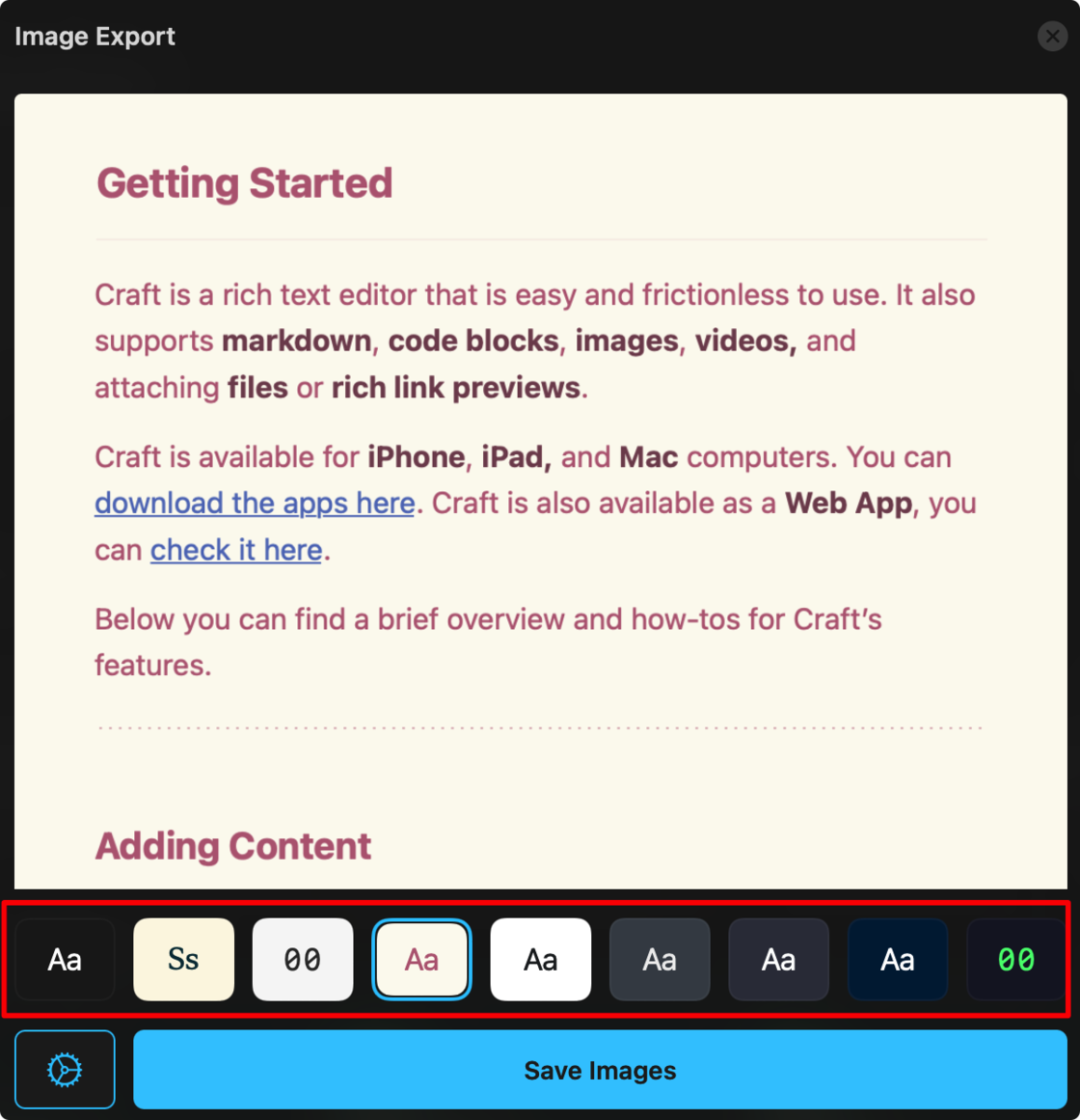Image resolution: width=1080 pixels, height=1120 pixels.
Task: Pick the dark charcoal Aa theme
Action: point(779,959)
